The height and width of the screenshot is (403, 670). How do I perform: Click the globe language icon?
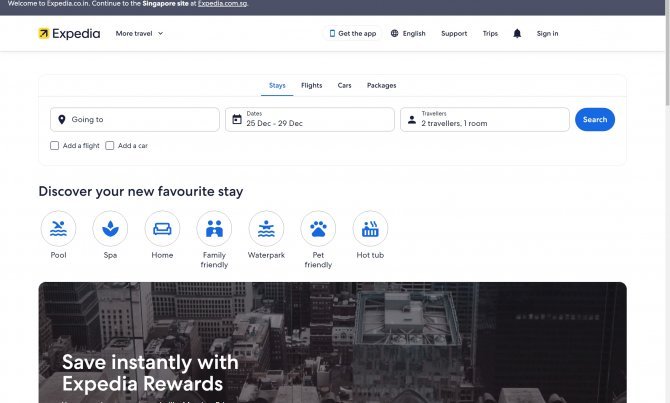(x=394, y=33)
